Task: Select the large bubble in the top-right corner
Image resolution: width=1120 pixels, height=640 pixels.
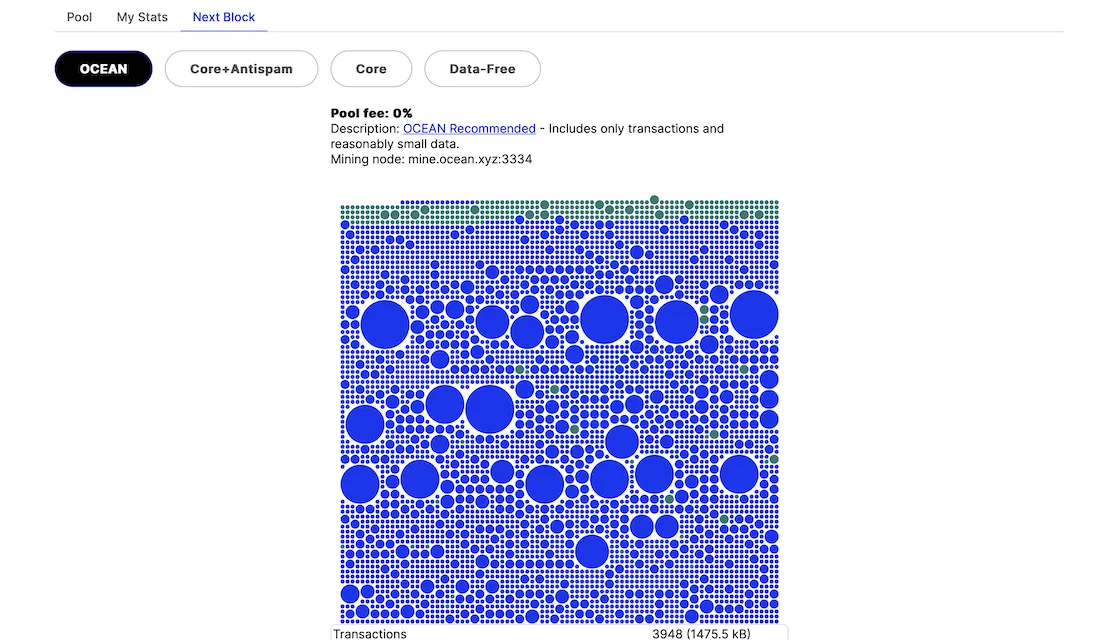Action: [x=754, y=314]
